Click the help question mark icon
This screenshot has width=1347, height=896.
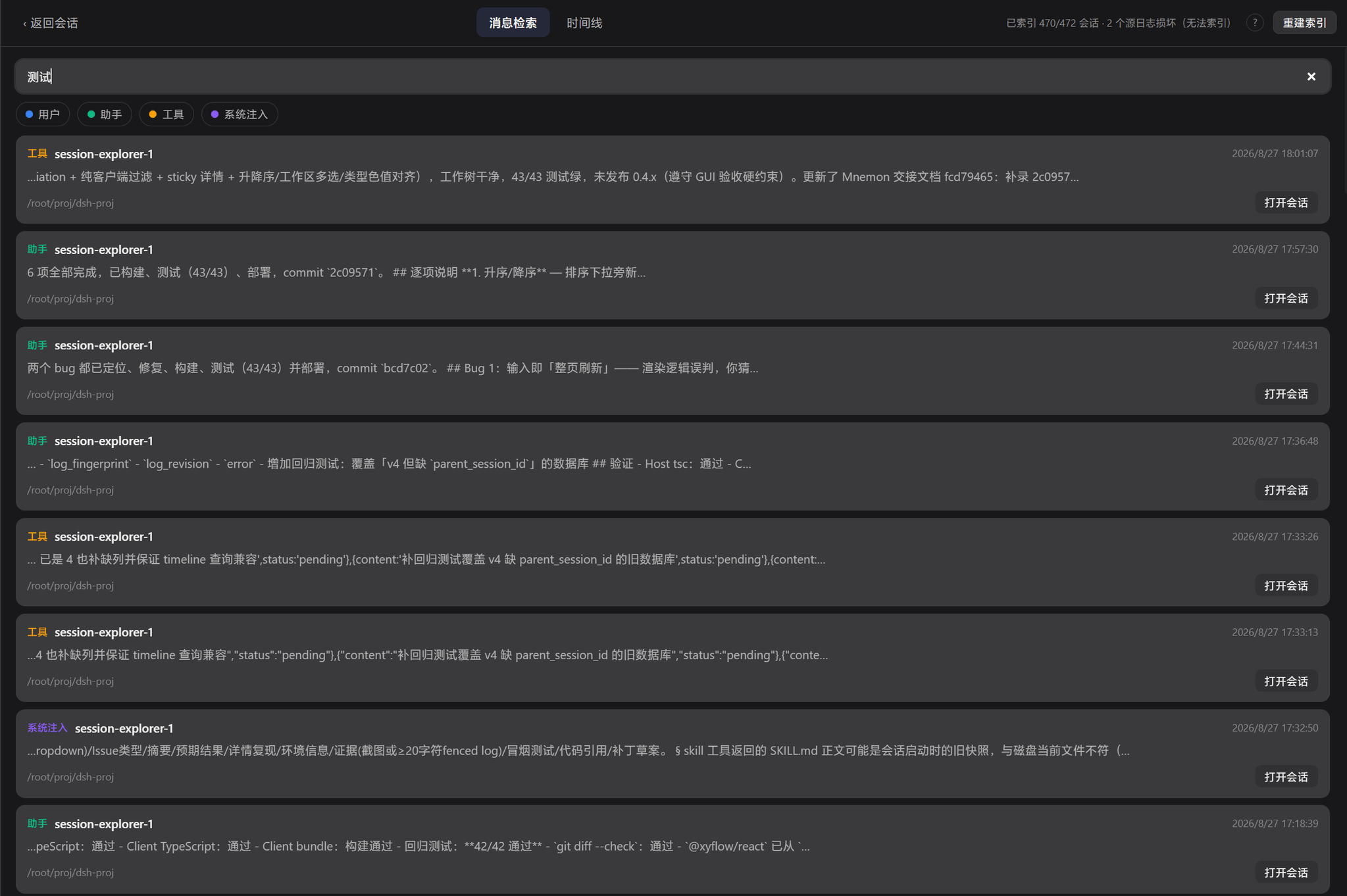pyautogui.click(x=1254, y=23)
